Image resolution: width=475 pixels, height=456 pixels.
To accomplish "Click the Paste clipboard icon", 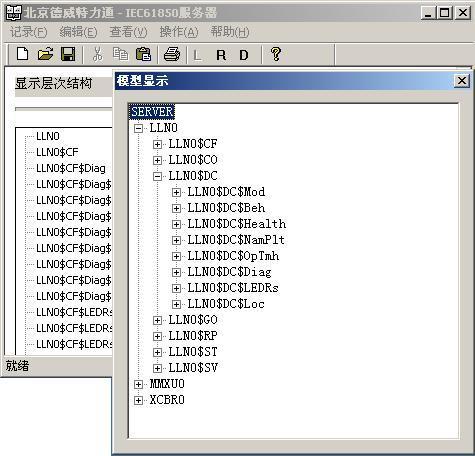I will pyautogui.click(x=143, y=54).
